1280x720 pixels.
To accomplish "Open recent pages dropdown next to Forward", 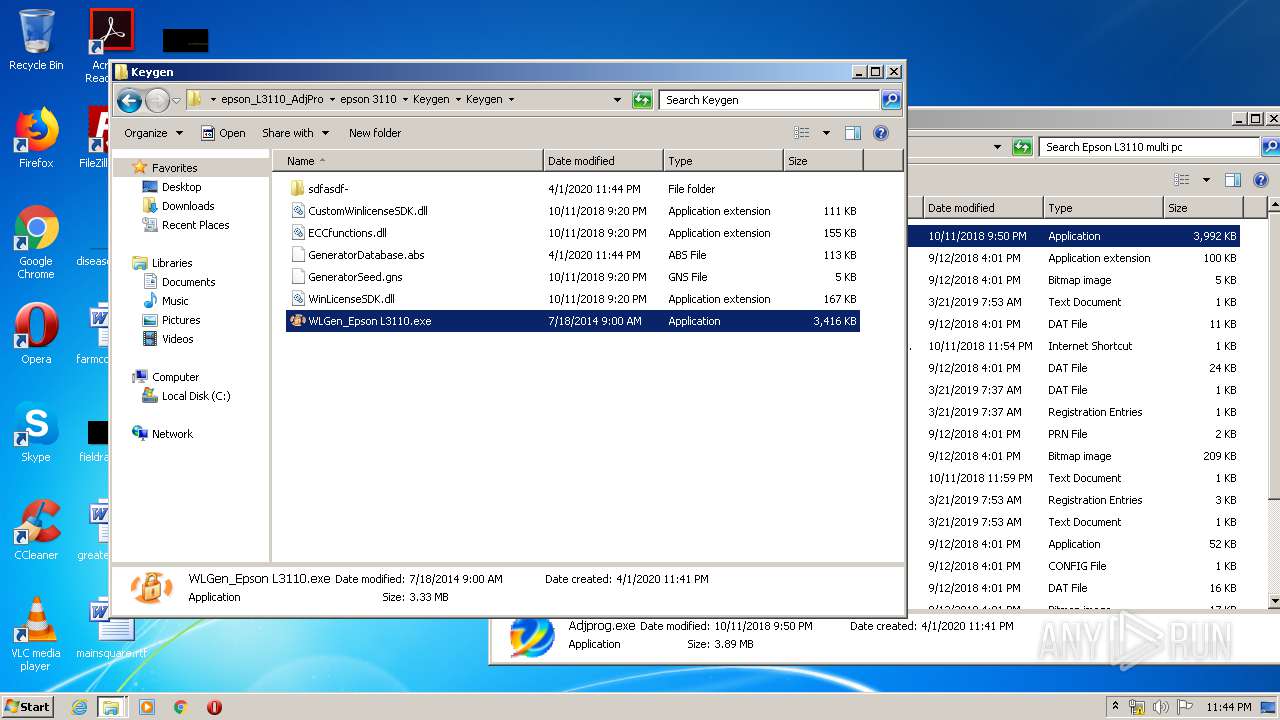I will pos(176,100).
